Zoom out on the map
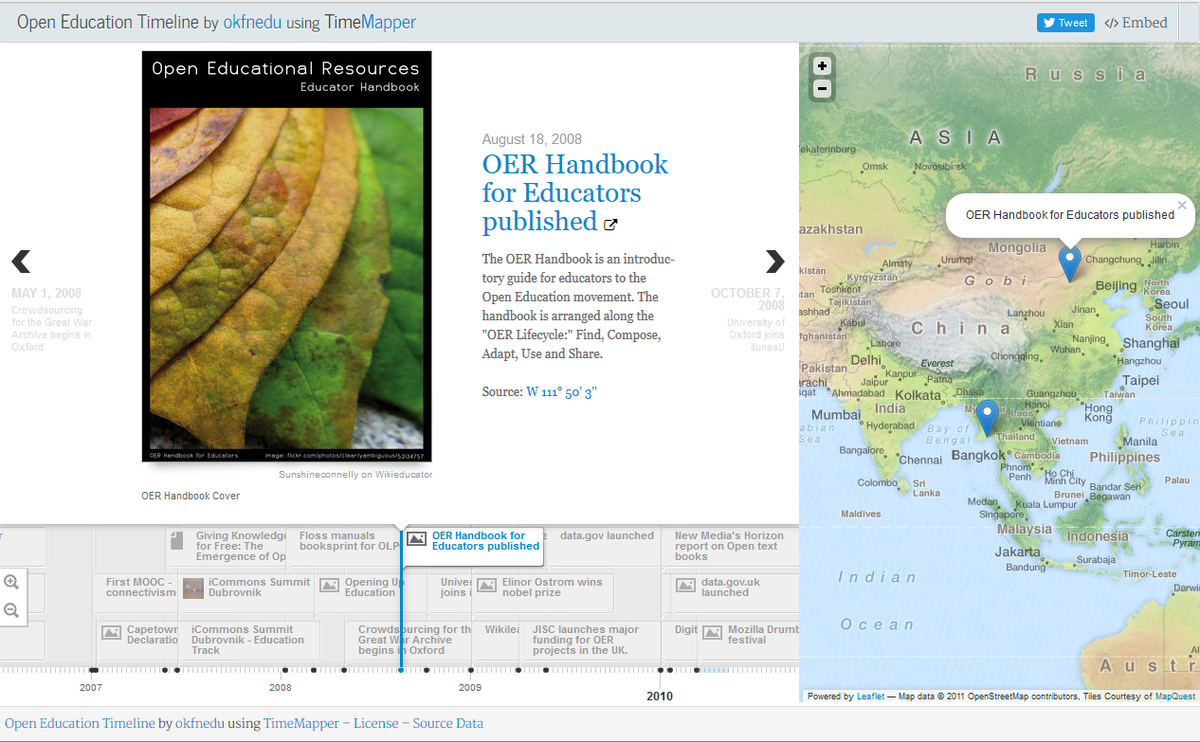This screenshot has height=742, width=1200. point(822,88)
